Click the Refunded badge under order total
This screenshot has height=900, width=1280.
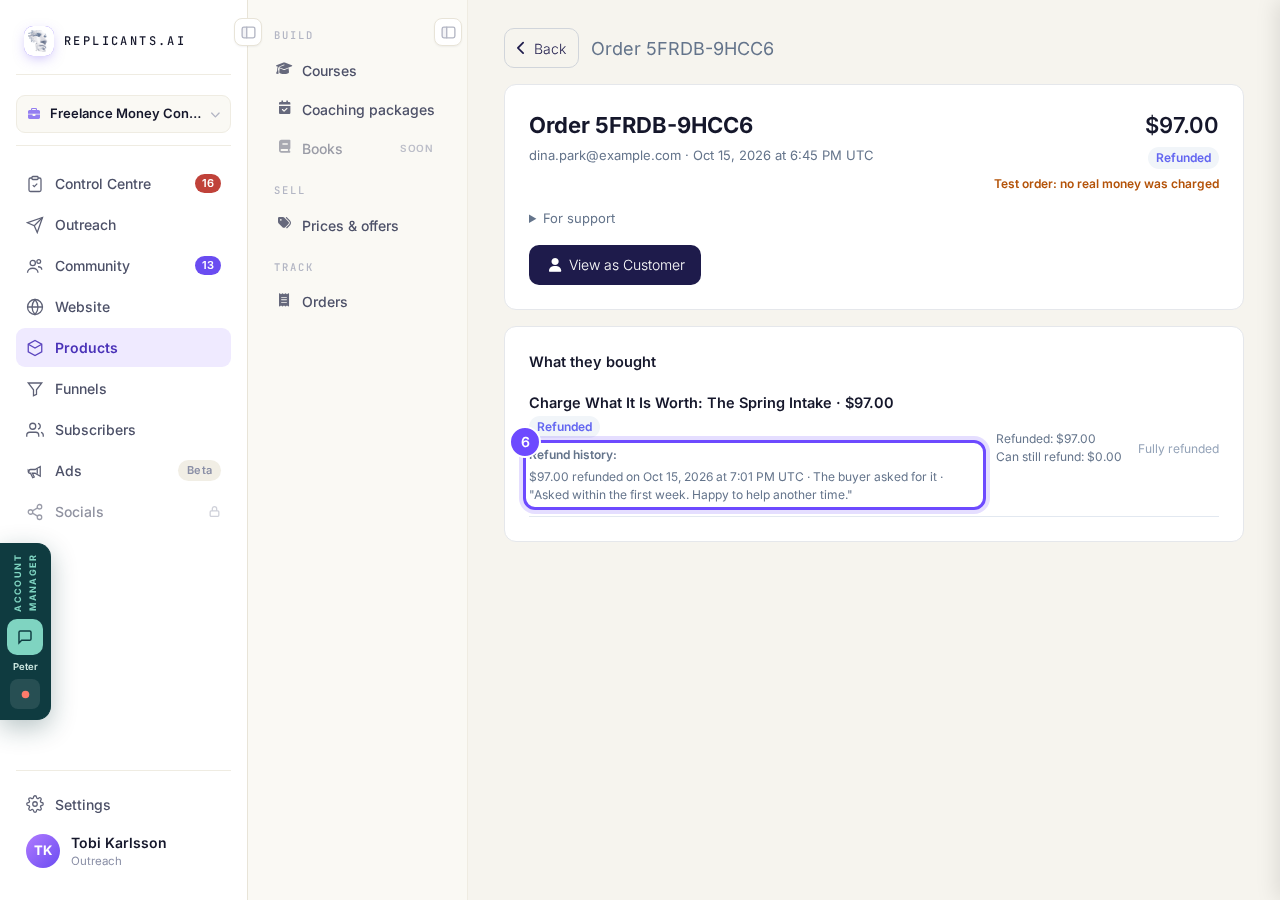tap(1183, 158)
